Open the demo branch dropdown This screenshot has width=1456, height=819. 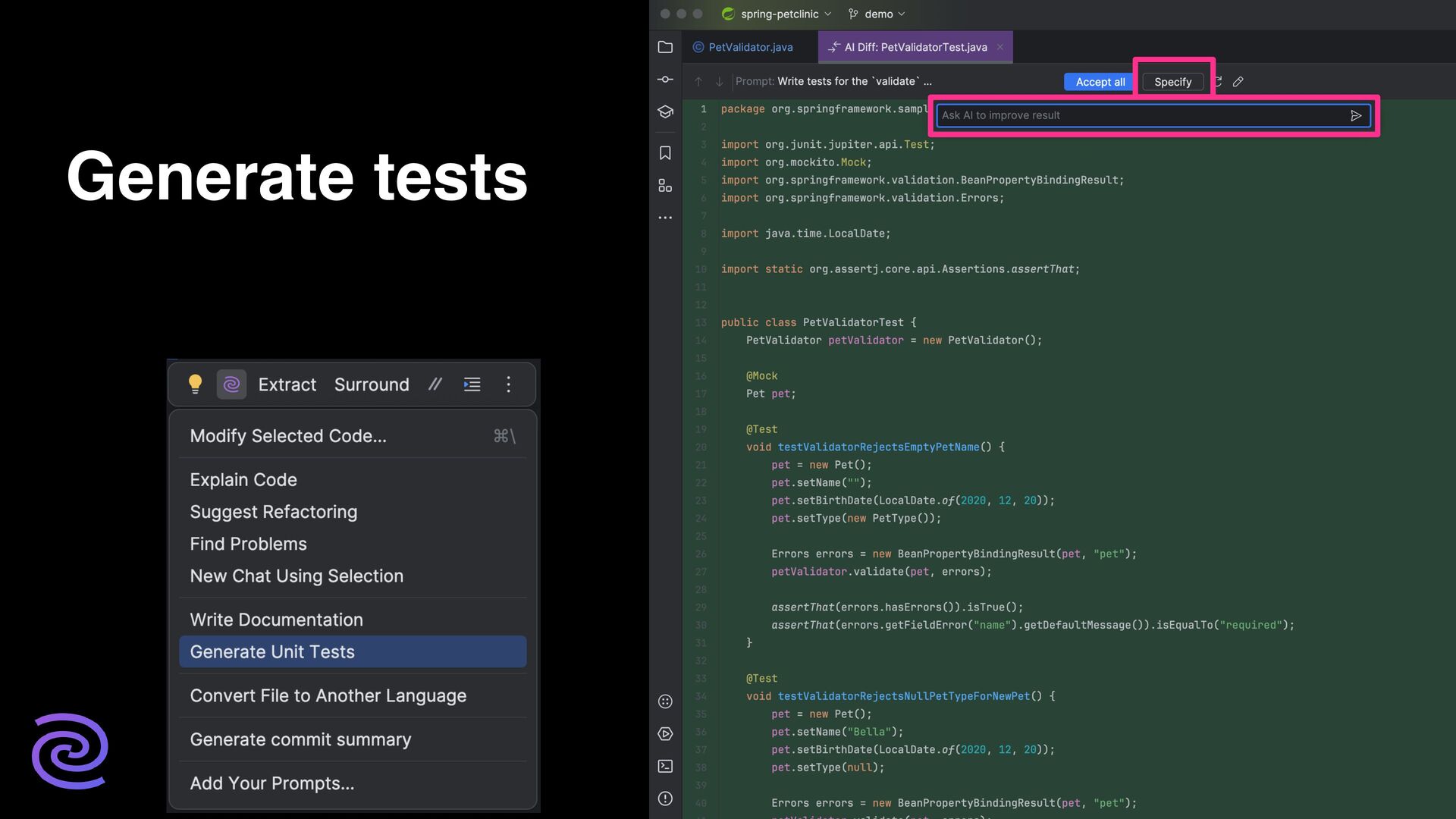coord(878,14)
